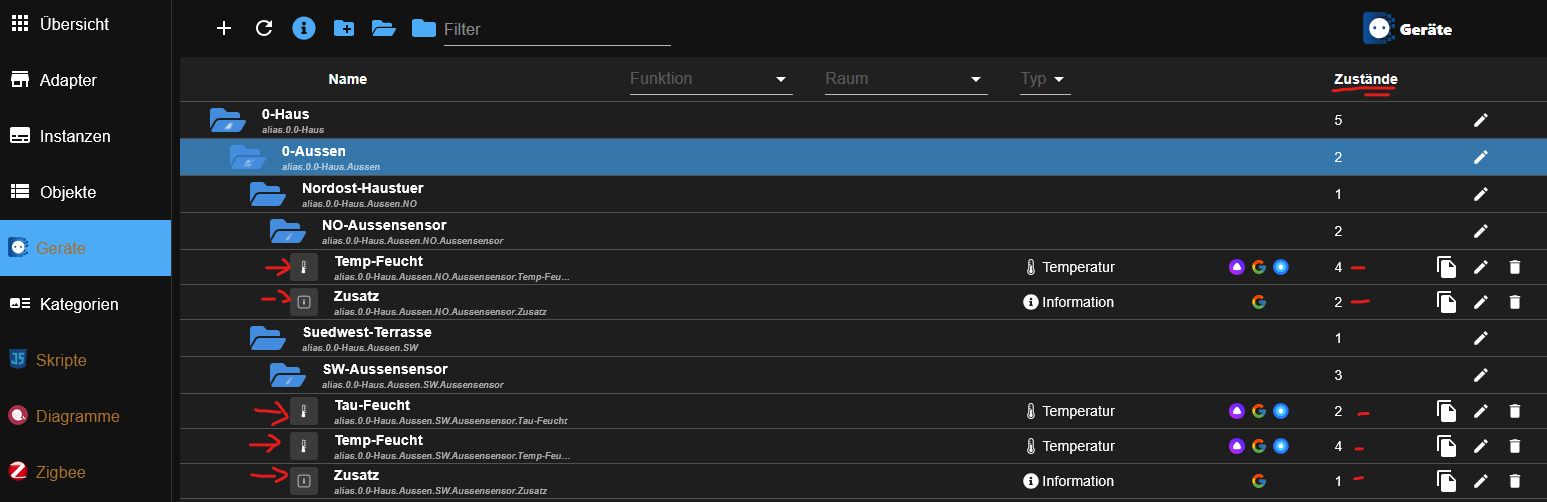Collapse the Suedwest-Terrasse folder
The height and width of the screenshot is (502, 1547).
[x=267, y=338]
